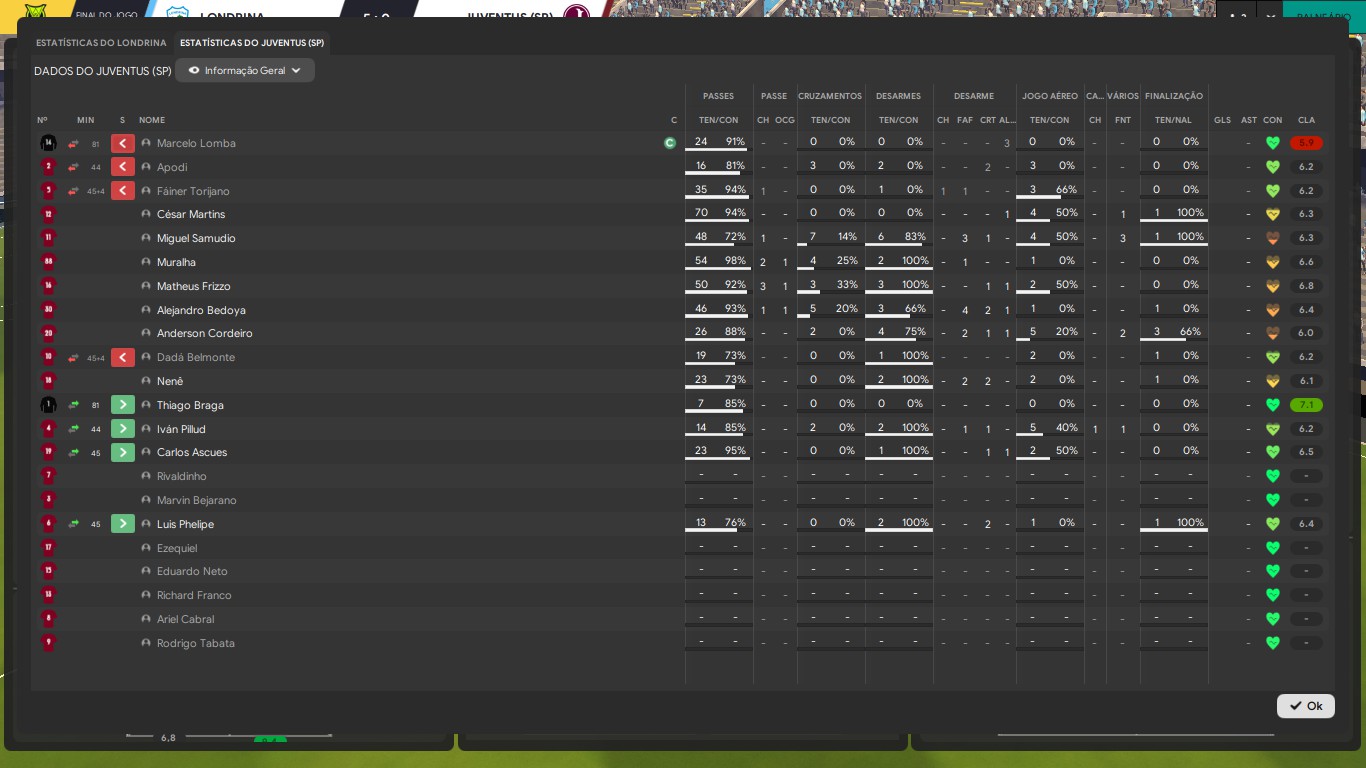The image size is (1366, 768).
Task: Click player profile icon beside Eduardo Neto
Action: (146, 571)
